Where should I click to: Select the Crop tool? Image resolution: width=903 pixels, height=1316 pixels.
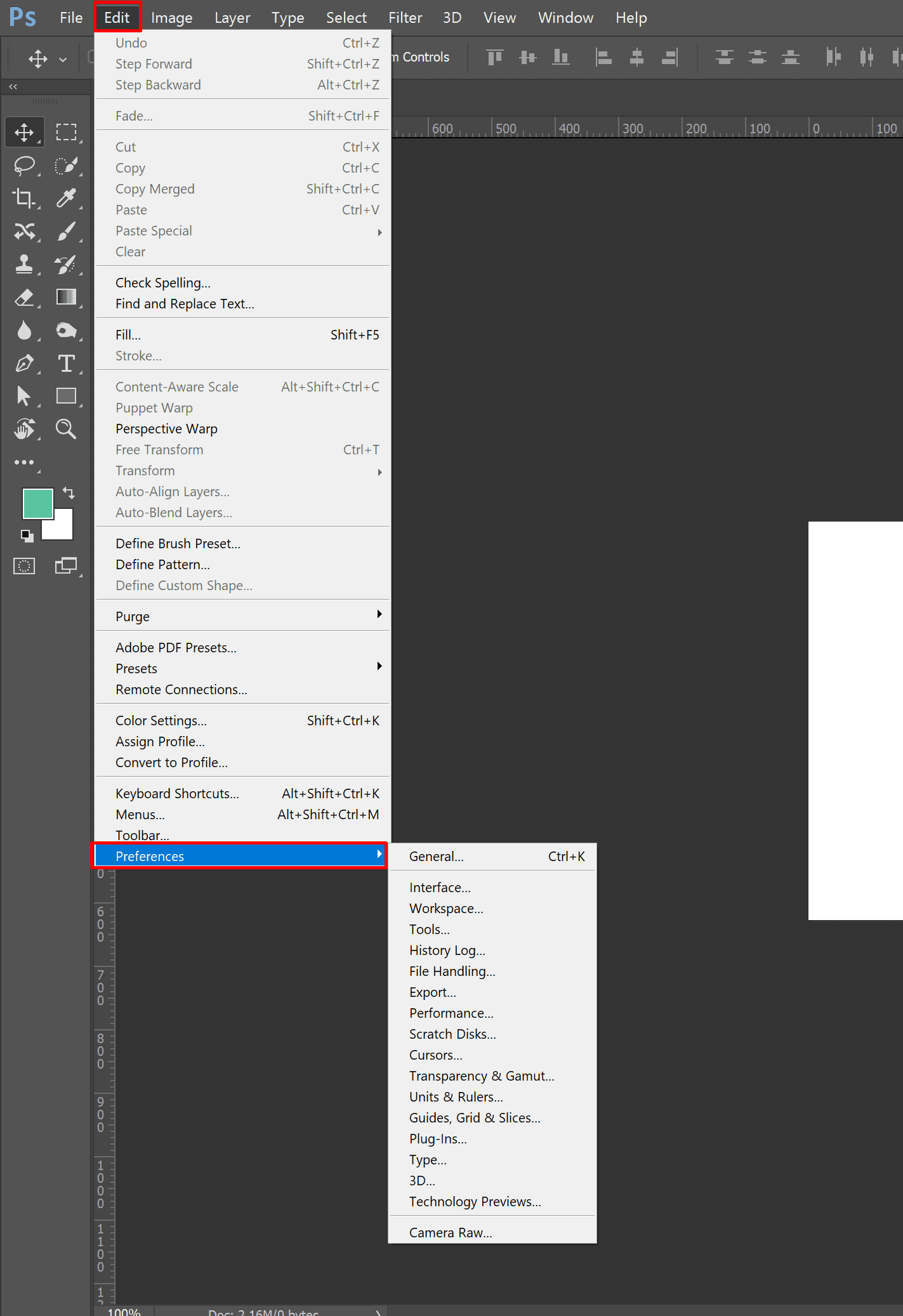pyautogui.click(x=24, y=199)
